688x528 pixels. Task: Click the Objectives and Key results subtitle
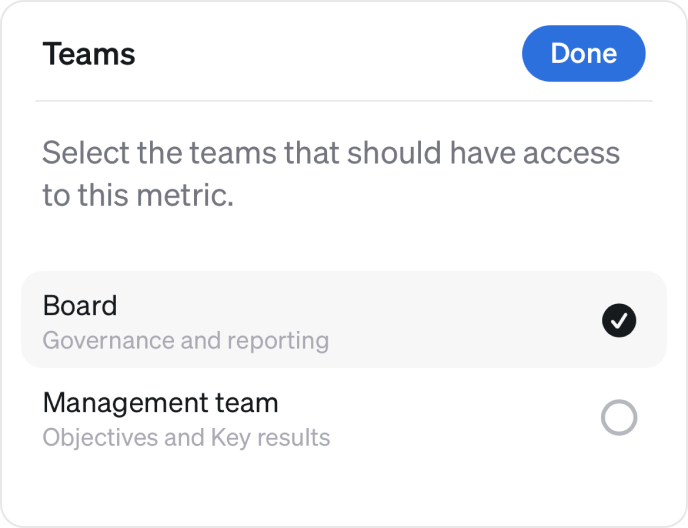186,438
